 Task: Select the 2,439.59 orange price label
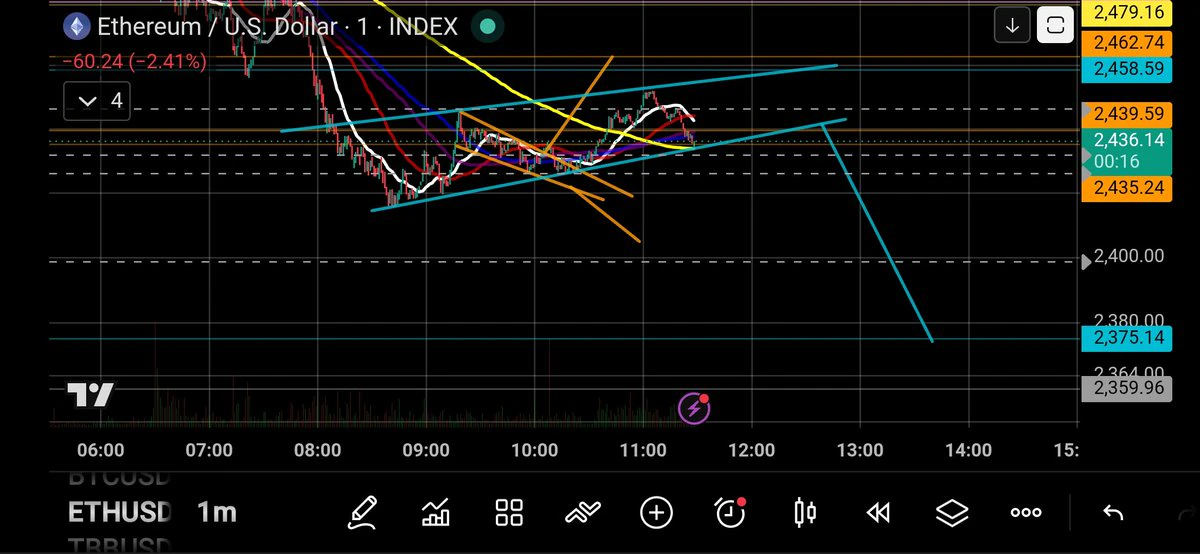pyautogui.click(x=1129, y=114)
